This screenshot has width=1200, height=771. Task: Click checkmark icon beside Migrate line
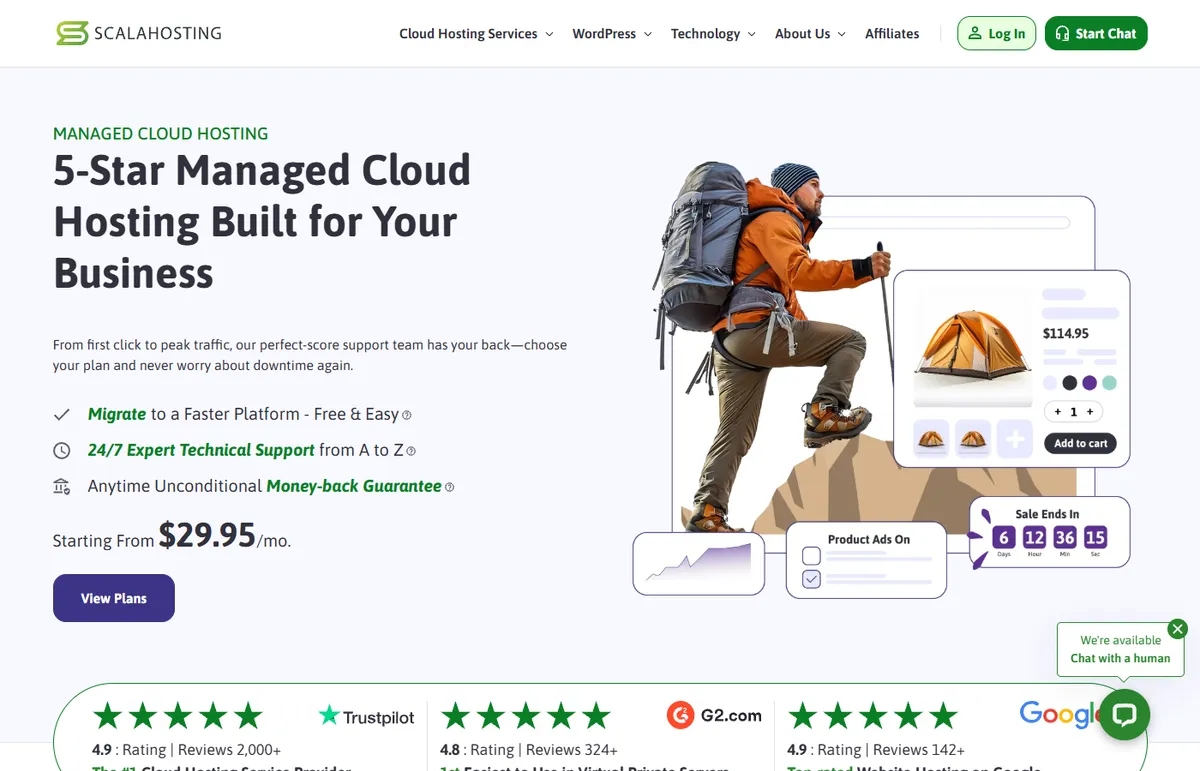tap(62, 414)
